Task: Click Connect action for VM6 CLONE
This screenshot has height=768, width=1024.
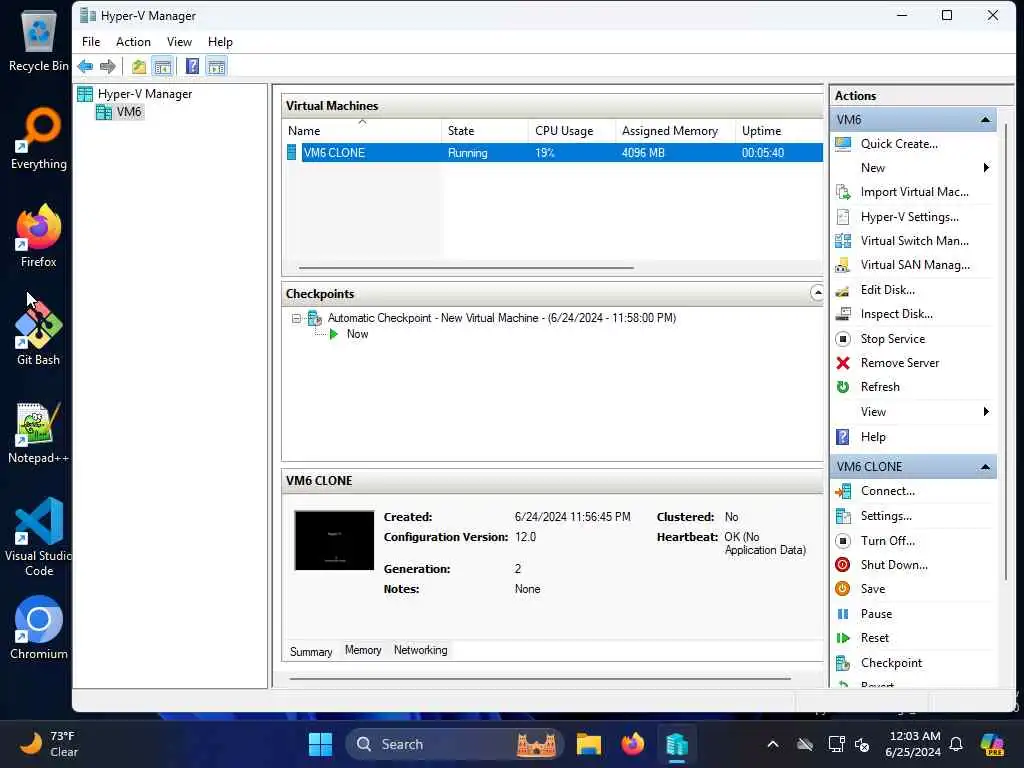Action: 888,491
